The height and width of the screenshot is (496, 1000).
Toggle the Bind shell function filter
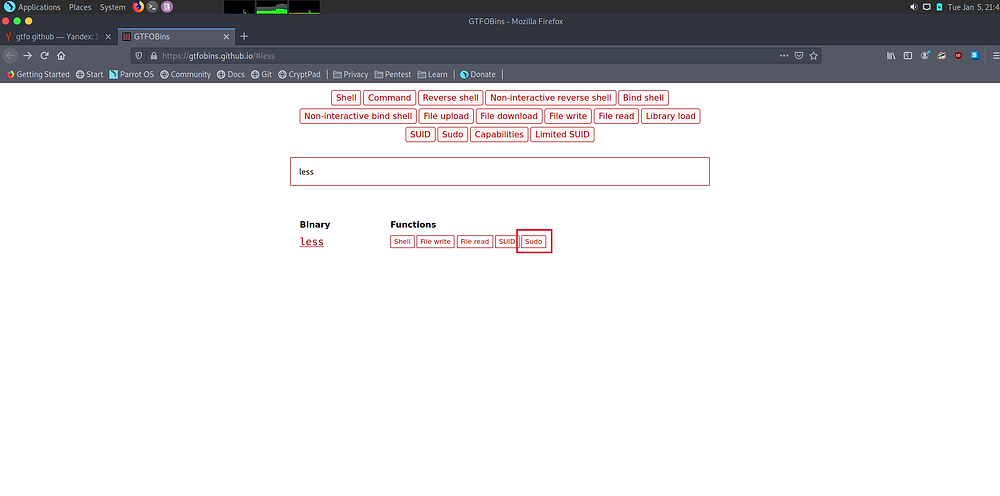pyautogui.click(x=643, y=98)
